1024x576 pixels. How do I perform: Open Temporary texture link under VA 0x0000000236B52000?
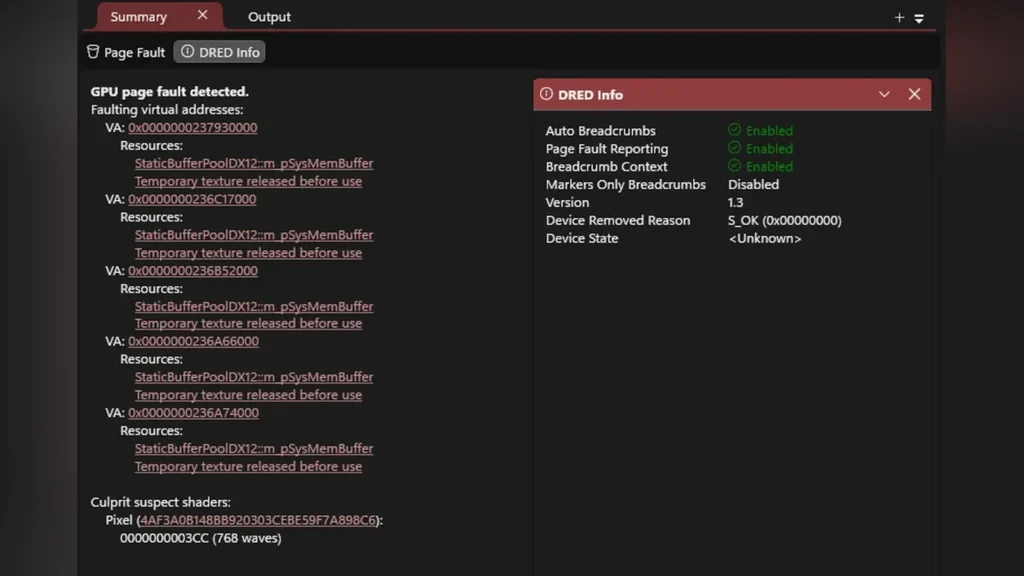click(248, 323)
